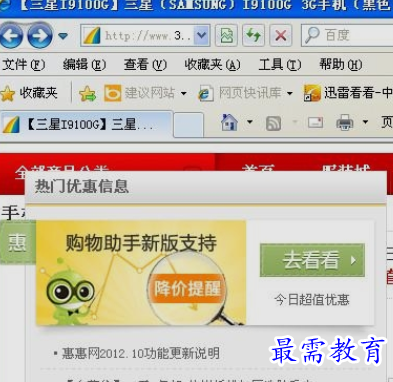Open the 查看(V) menu

coord(145,64)
